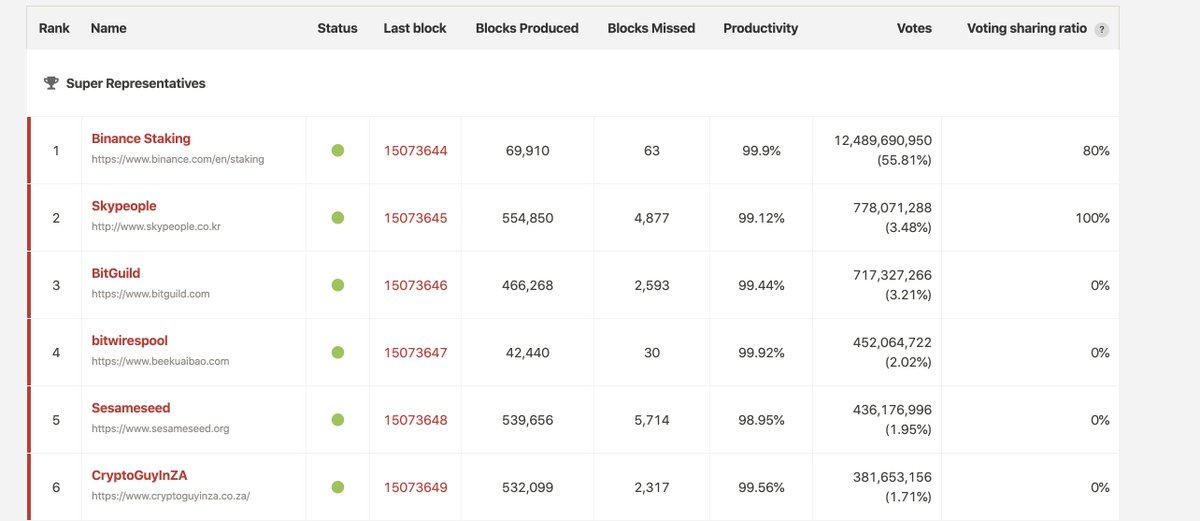Viewport: 1200px width, 521px height.
Task: Click the Votes column header
Action: [x=914, y=28]
